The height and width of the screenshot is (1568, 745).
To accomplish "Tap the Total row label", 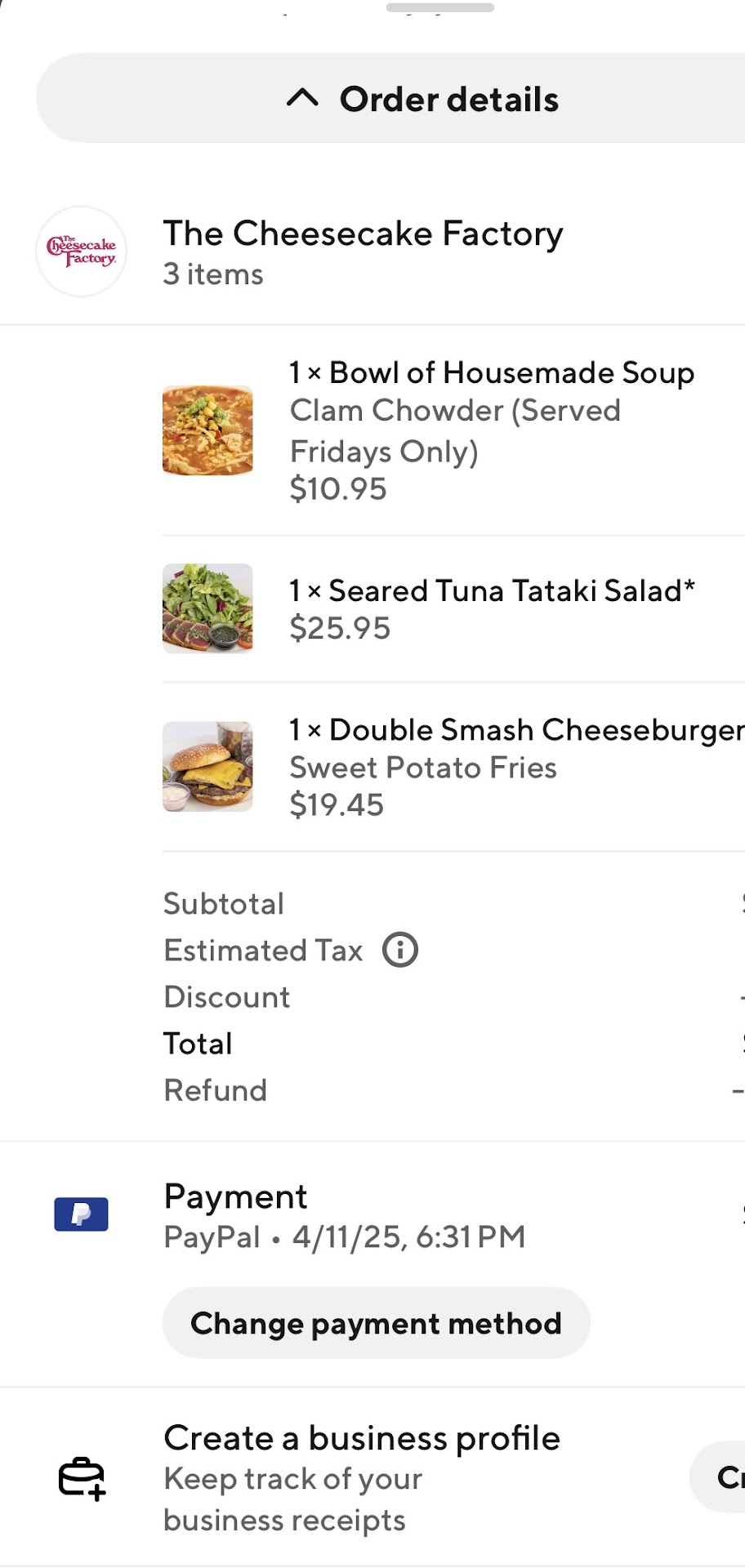I will tap(198, 1044).
